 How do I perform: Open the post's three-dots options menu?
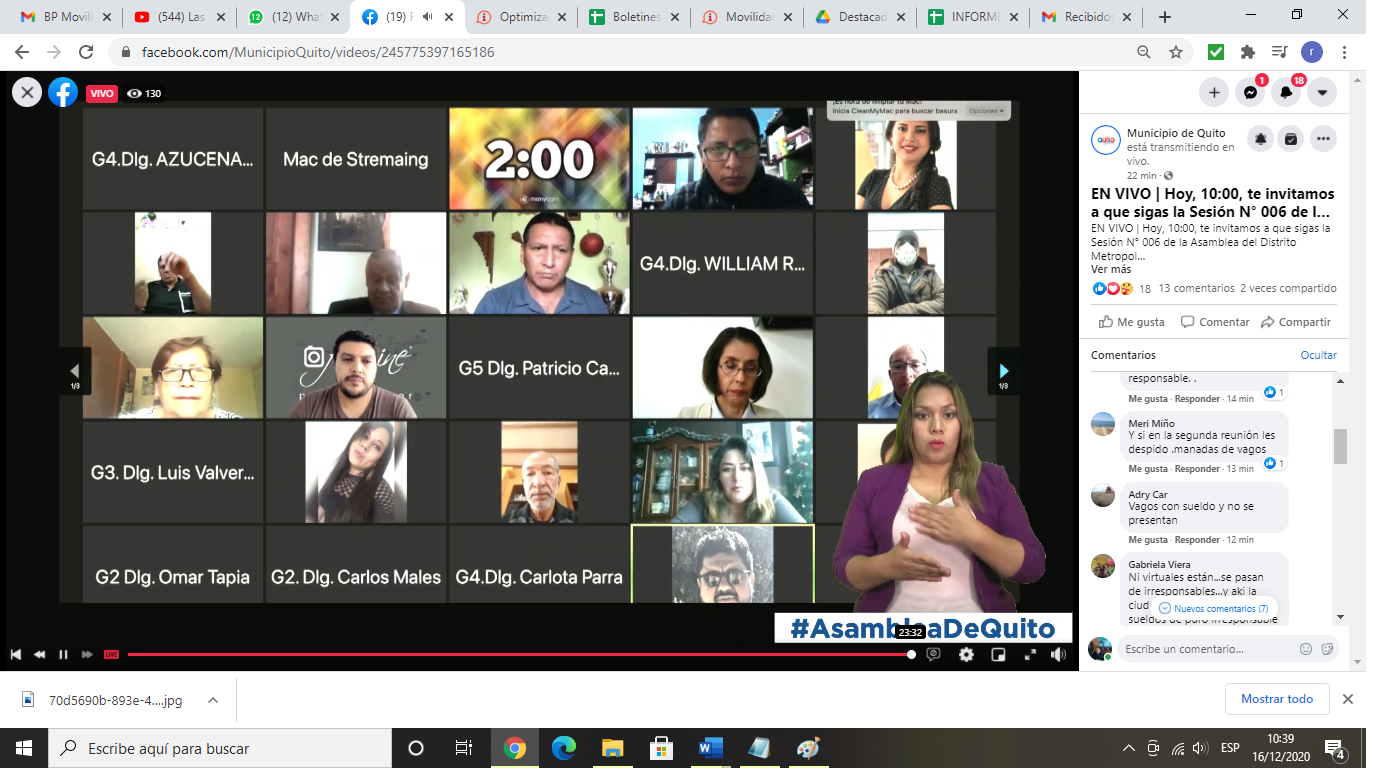click(1323, 140)
